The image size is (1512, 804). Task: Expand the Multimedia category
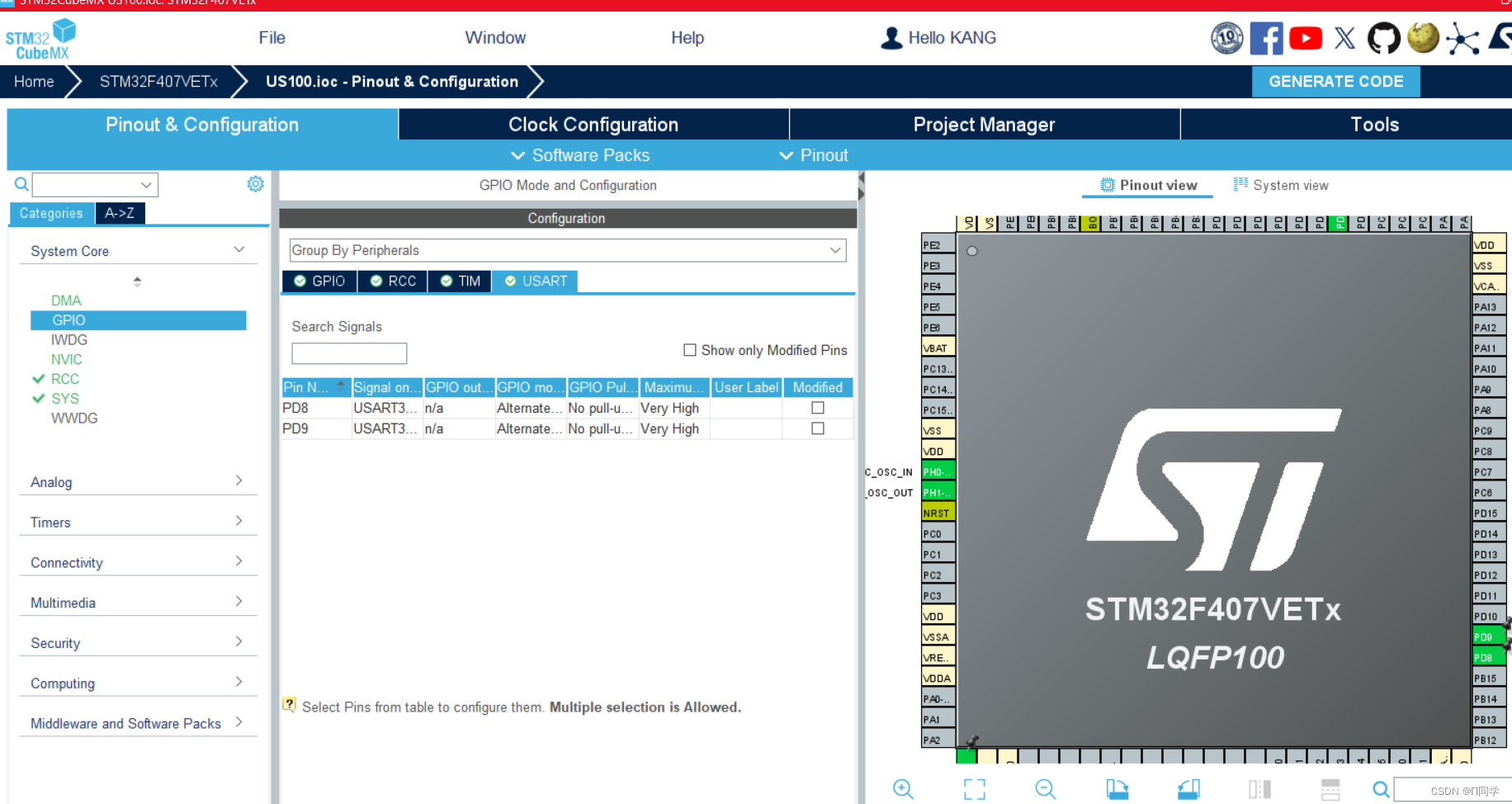(x=138, y=603)
